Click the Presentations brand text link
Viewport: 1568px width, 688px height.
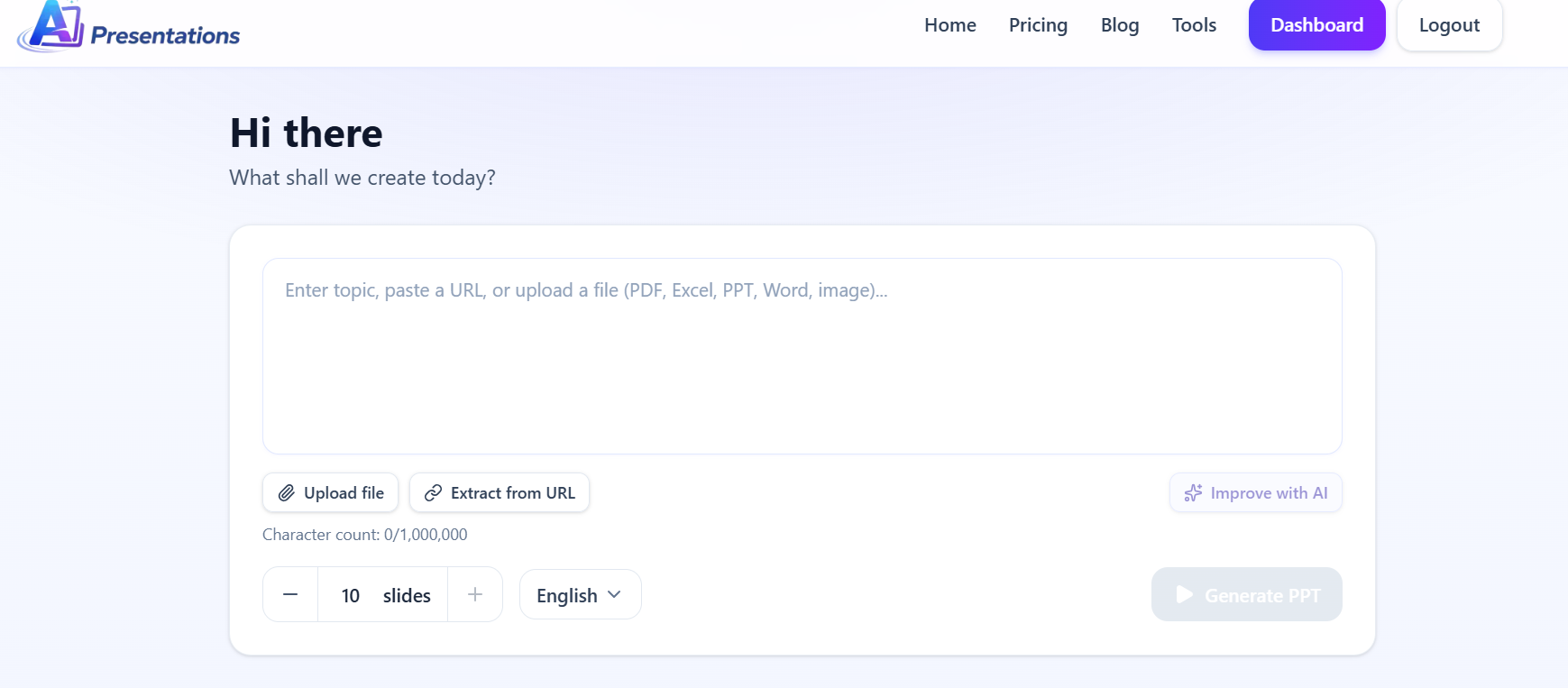[165, 35]
